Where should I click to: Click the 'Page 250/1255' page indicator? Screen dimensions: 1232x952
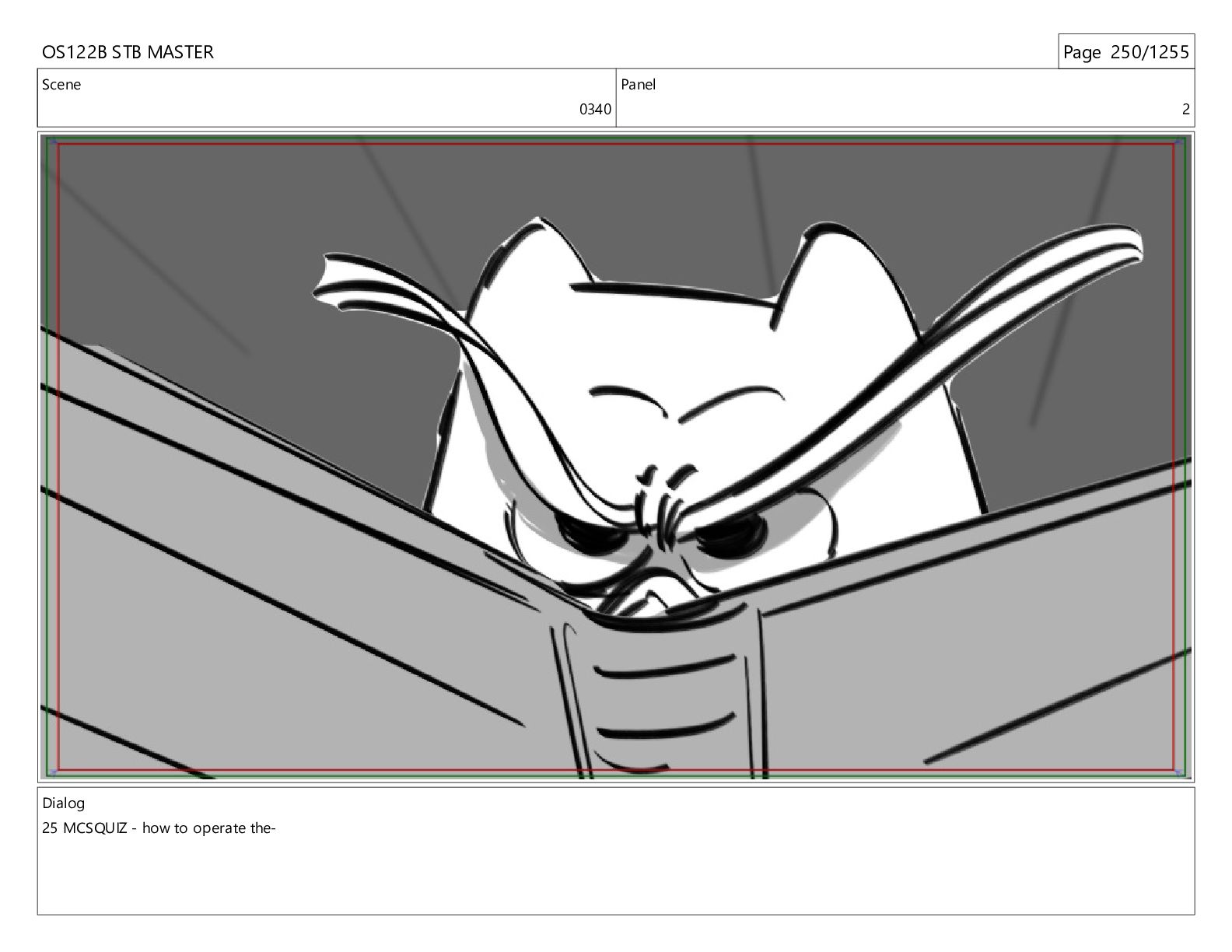[1125, 52]
